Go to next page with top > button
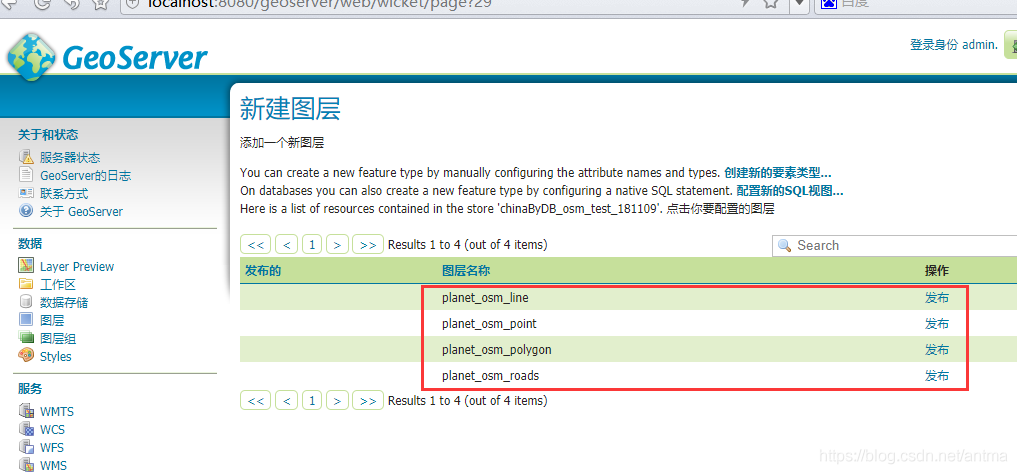The height and width of the screenshot is (474, 1017). point(338,244)
